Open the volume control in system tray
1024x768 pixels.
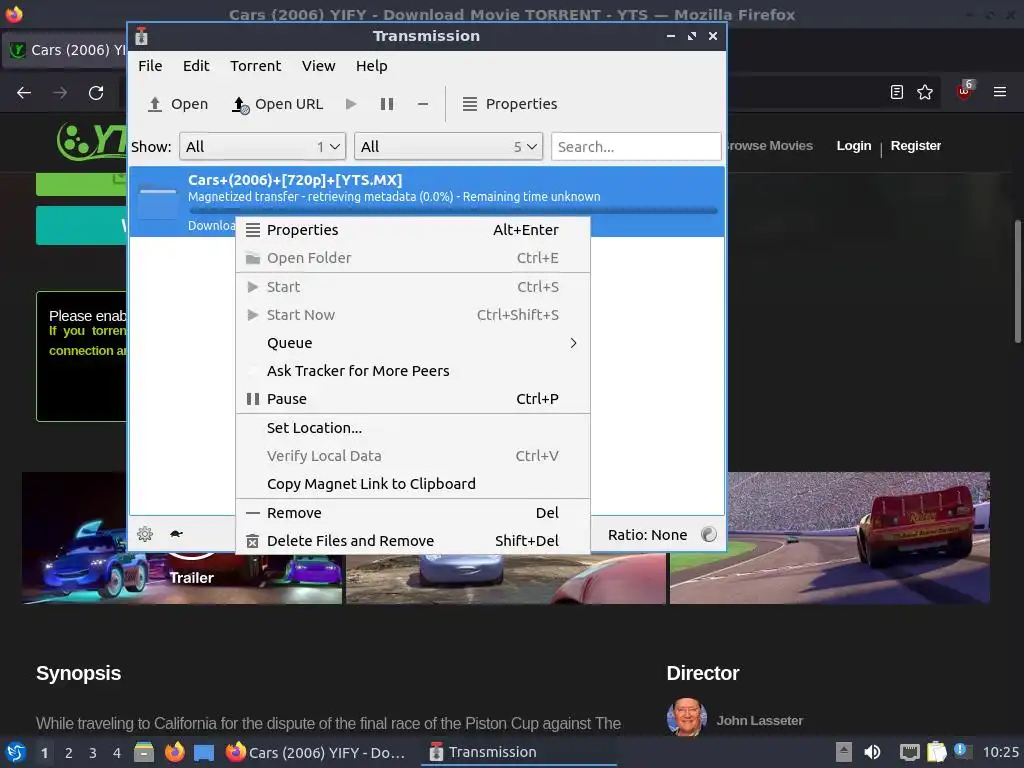click(872, 752)
